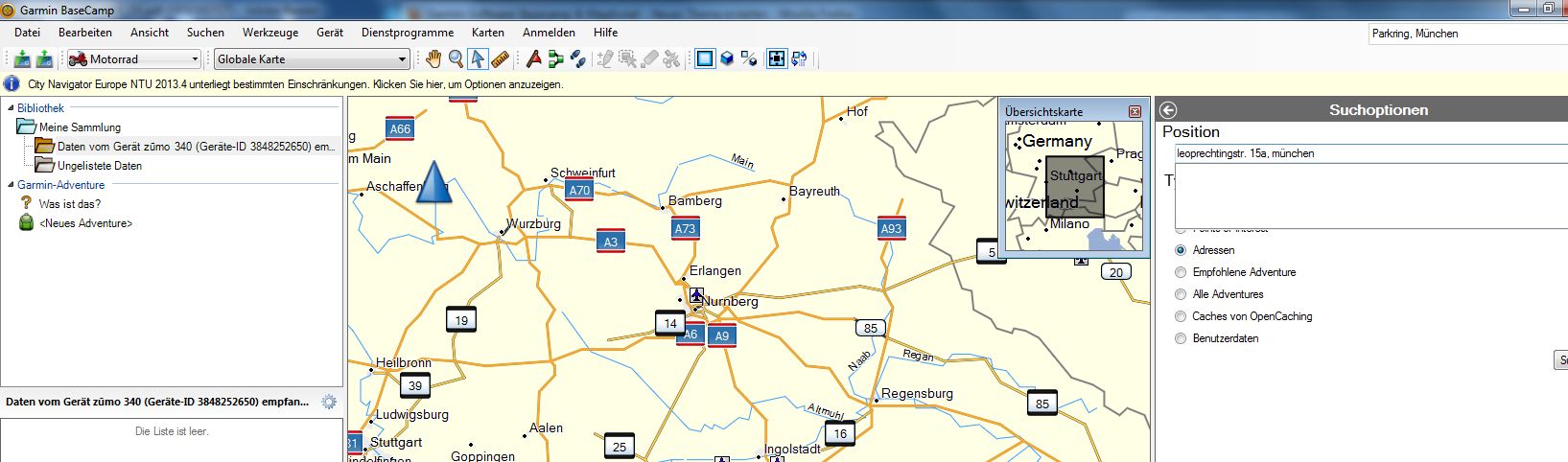Select the ruler measure tool
The image size is (1568, 462).
click(x=500, y=59)
